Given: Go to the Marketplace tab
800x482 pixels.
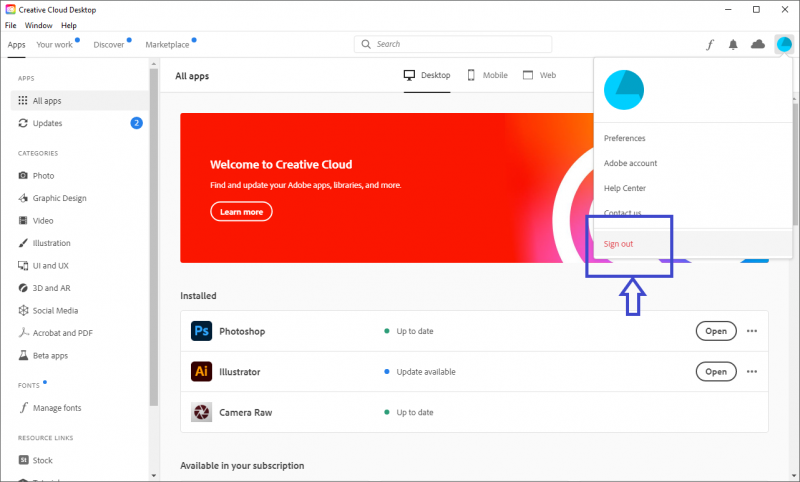Looking at the screenshot, I should tap(167, 45).
